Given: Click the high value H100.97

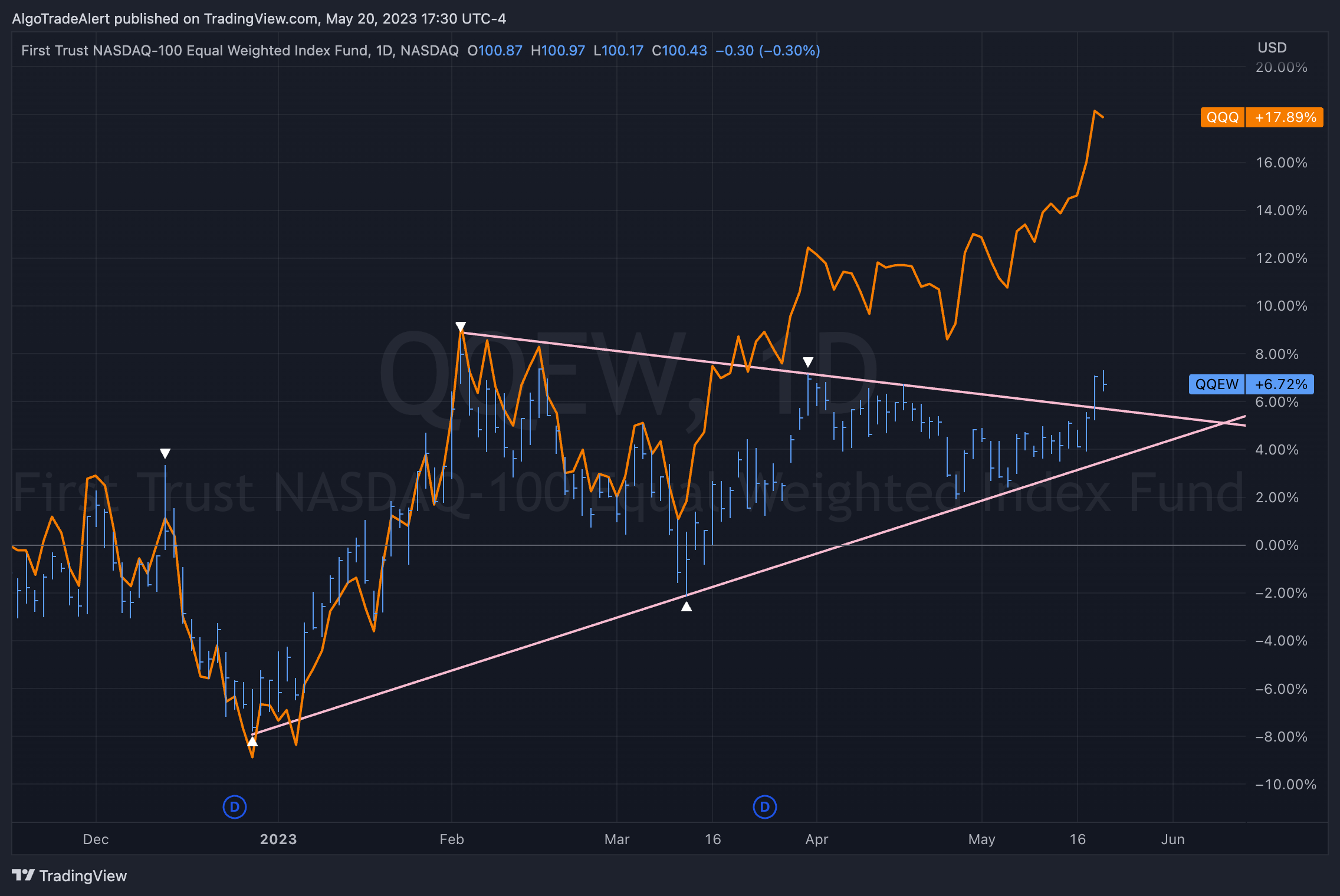Looking at the screenshot, I should [558, 51].
